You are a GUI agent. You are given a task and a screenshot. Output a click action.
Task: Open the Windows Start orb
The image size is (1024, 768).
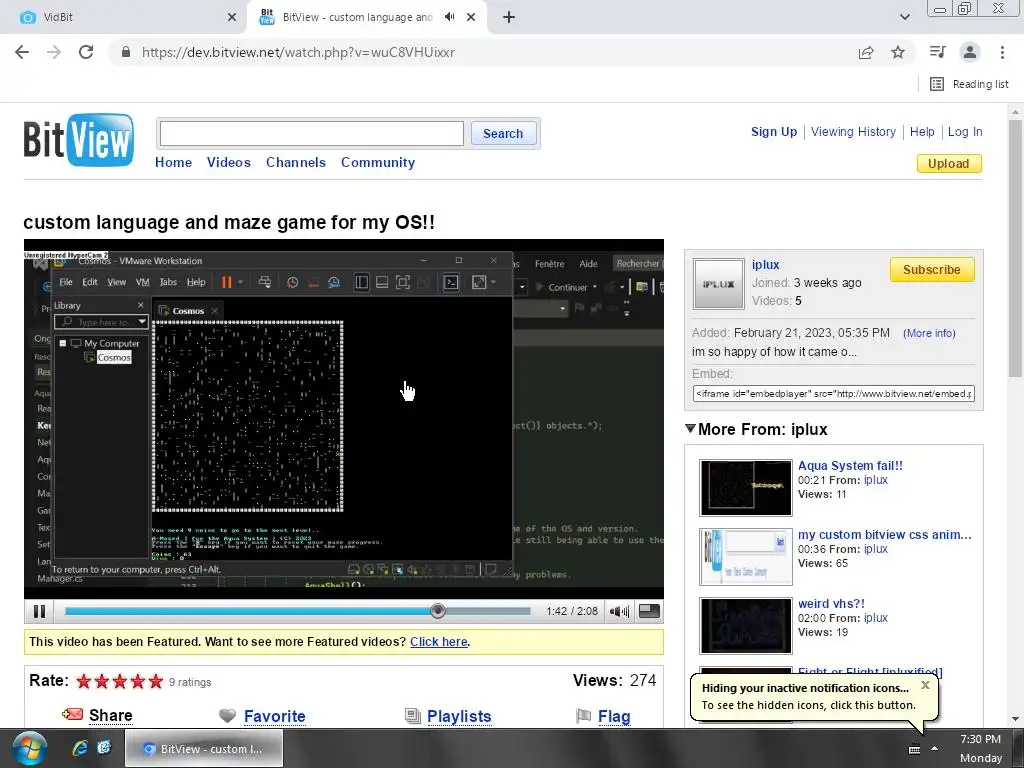pyautogui.click(x=29, y=748)
